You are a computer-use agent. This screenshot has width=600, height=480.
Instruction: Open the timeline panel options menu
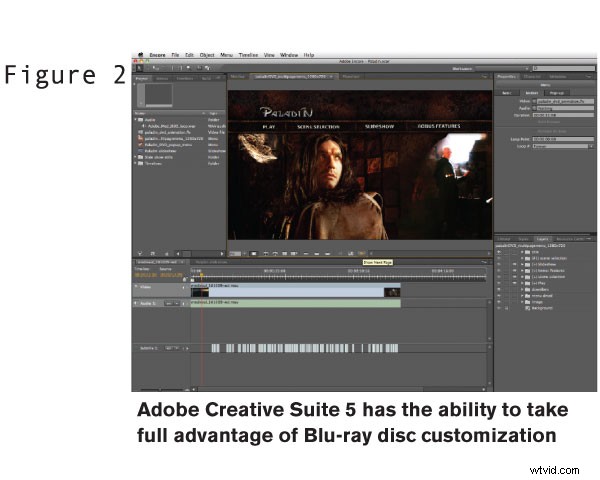485,262
